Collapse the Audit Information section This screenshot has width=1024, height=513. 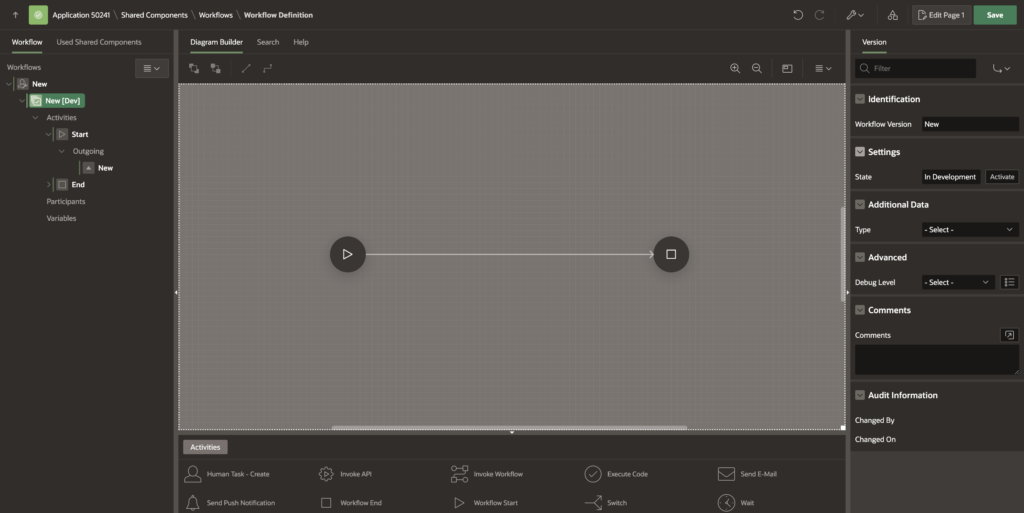click(860, 395)
